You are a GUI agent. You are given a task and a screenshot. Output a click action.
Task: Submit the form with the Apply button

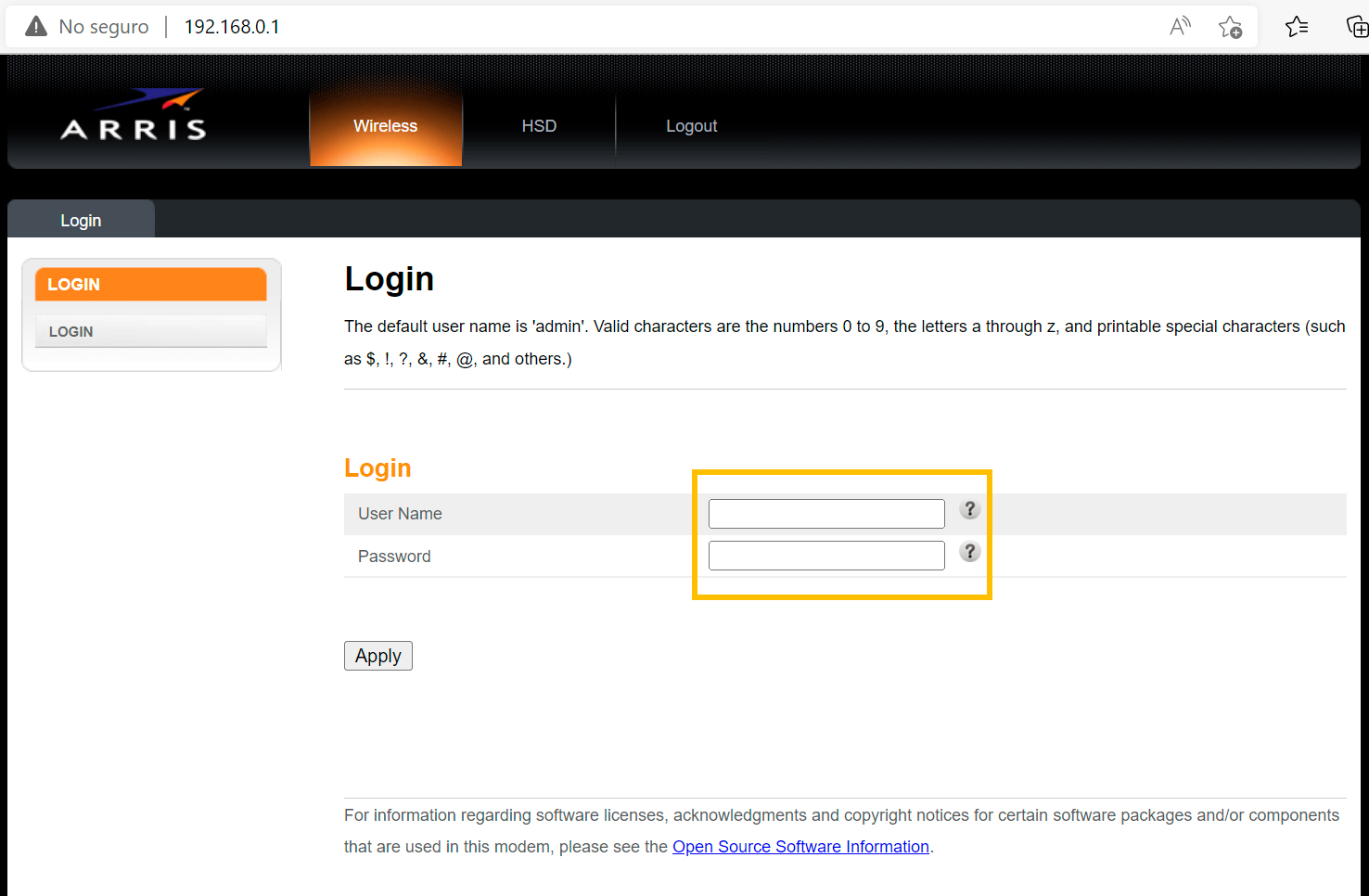point(378,656)
